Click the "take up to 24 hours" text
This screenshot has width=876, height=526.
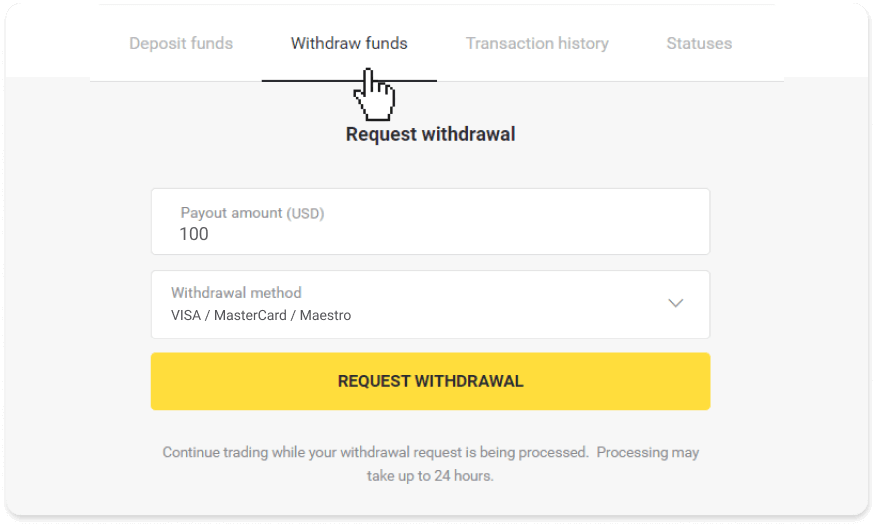(x=430, y=475)
